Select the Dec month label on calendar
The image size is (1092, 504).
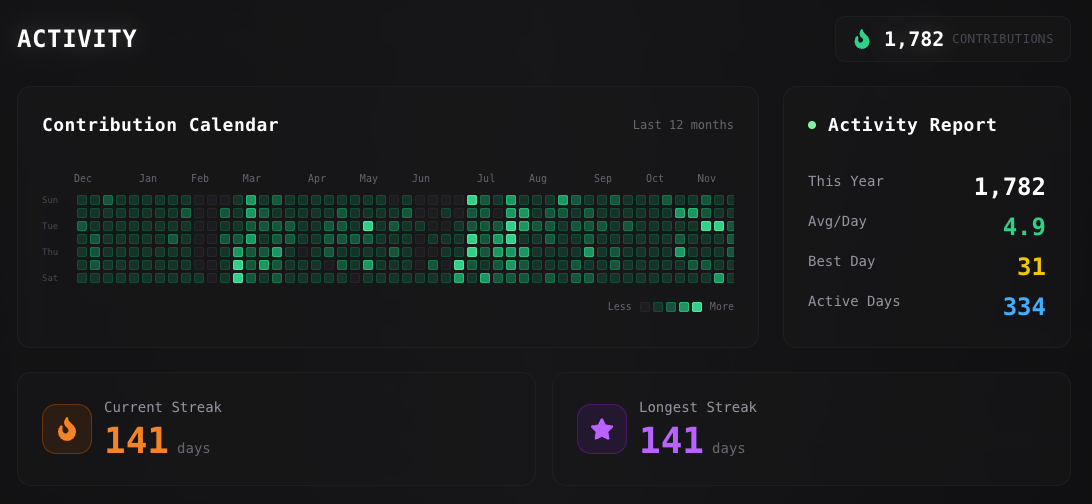83,179
